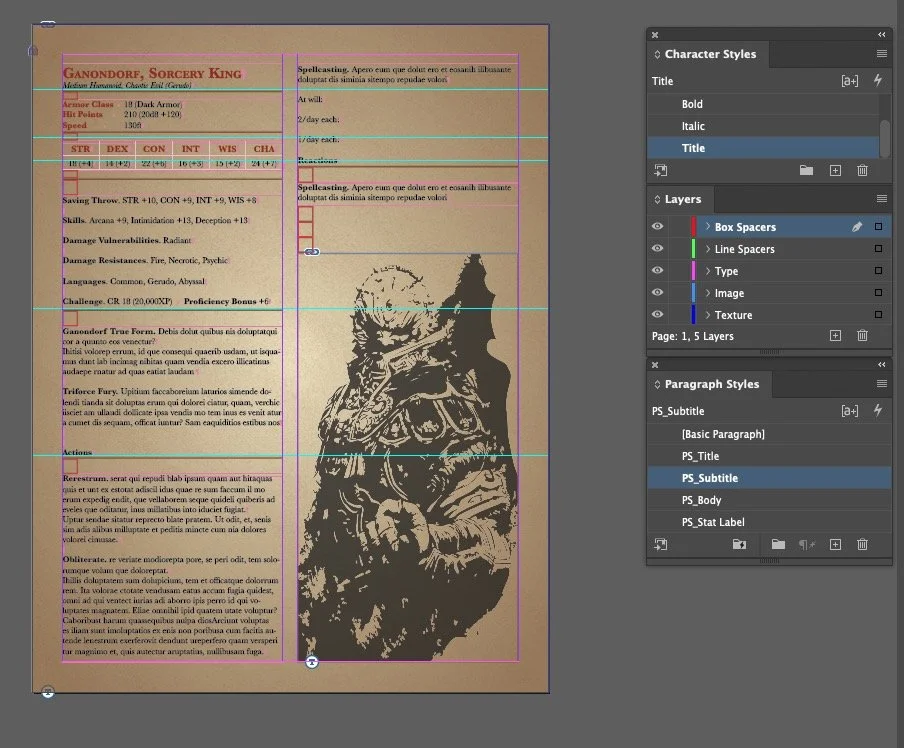904x748 pixels.
Task: Click the lock icon near the page's top-left
Action: pos(33,51)
